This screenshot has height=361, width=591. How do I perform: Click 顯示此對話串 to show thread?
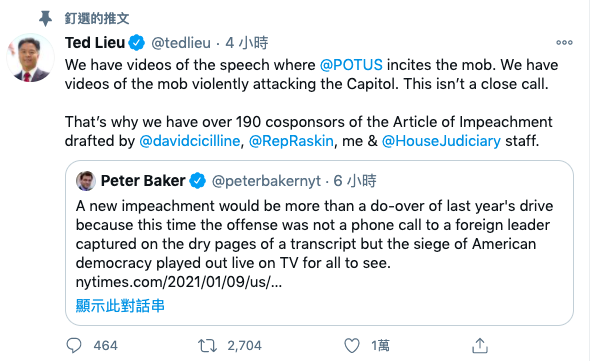(x=120, y=306)
